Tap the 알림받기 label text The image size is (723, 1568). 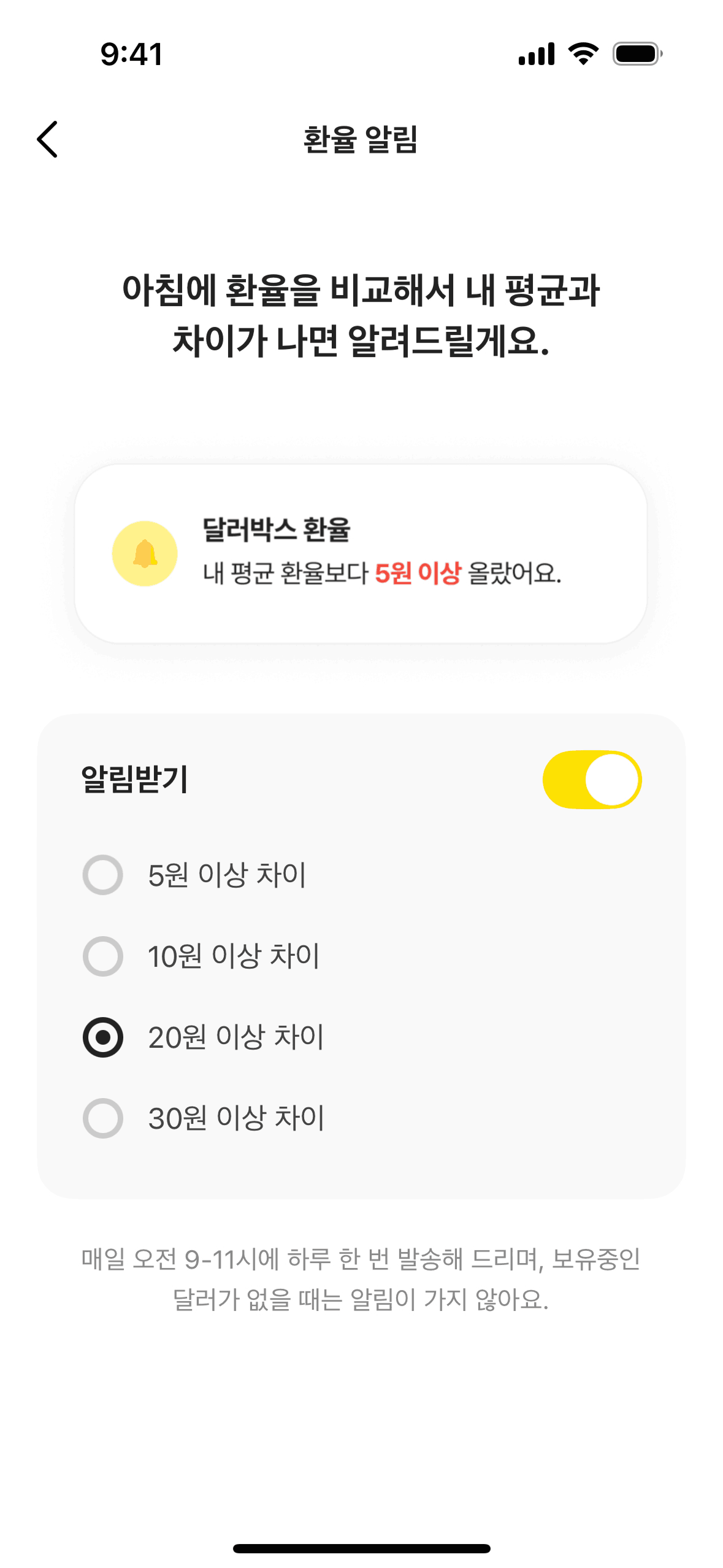(x=135, y=779)
